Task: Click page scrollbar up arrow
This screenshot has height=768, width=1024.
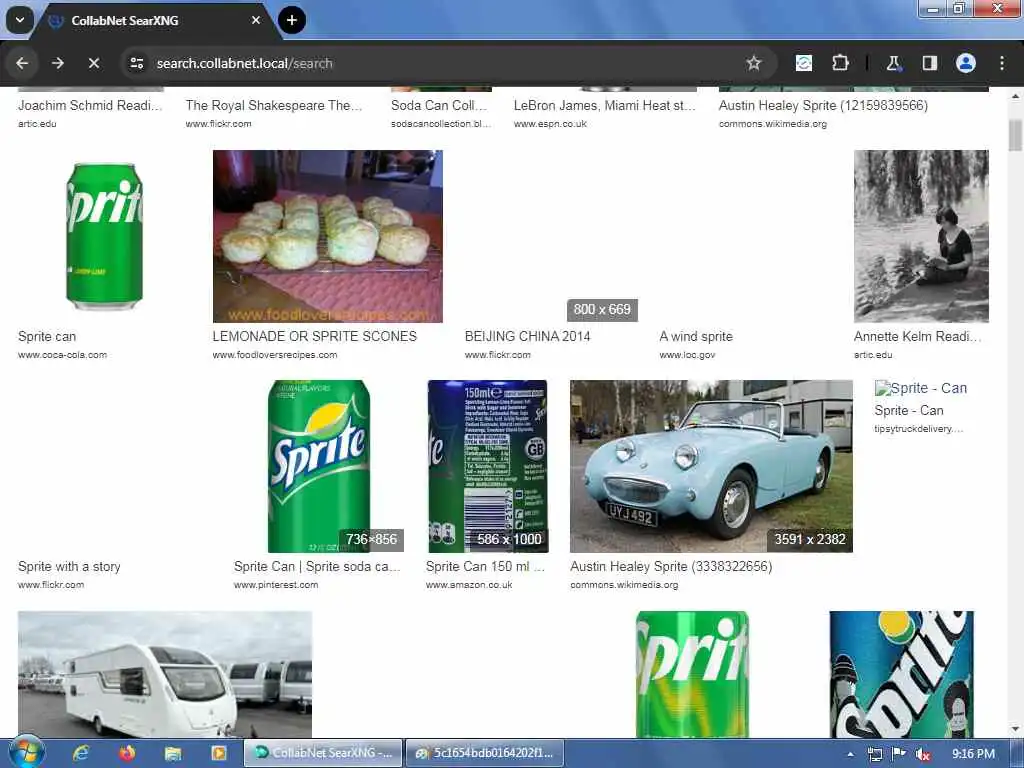Action: (1015, 96)
